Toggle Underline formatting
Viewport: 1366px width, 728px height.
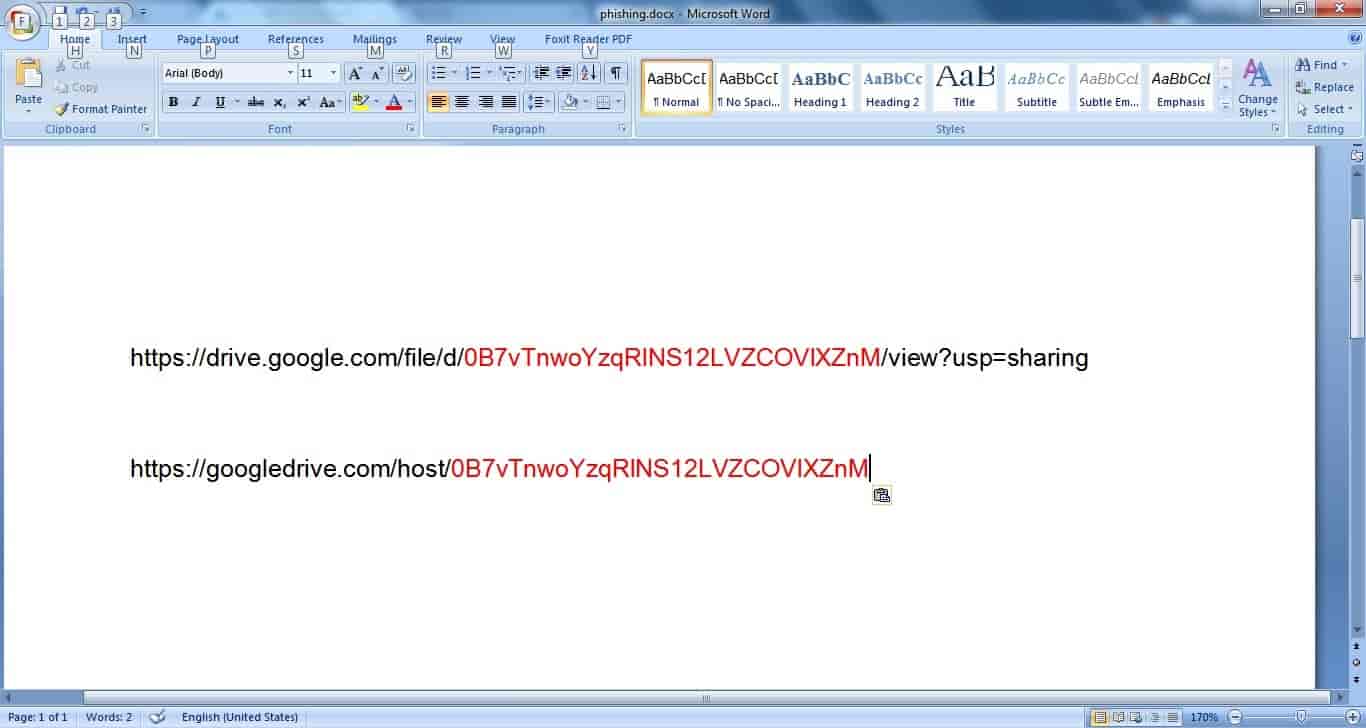(x=219, y=102)
